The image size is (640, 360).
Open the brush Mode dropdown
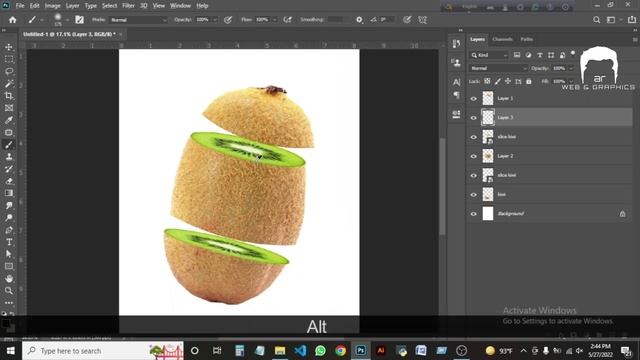coord(139,20)
